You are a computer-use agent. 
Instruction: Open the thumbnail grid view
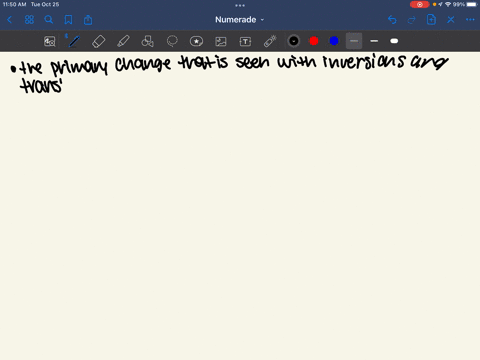point(29,20)
